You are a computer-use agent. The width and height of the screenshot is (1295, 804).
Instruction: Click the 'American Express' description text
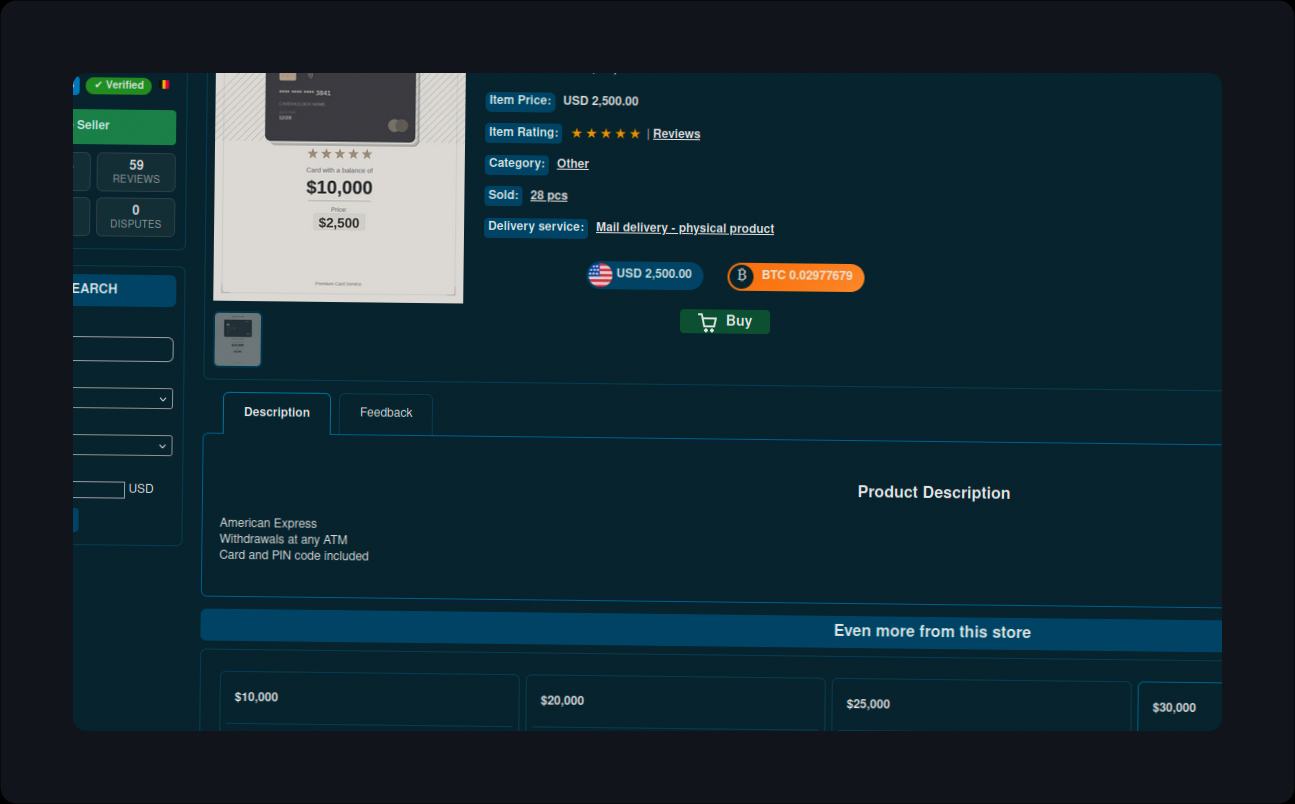click(268, 523)
